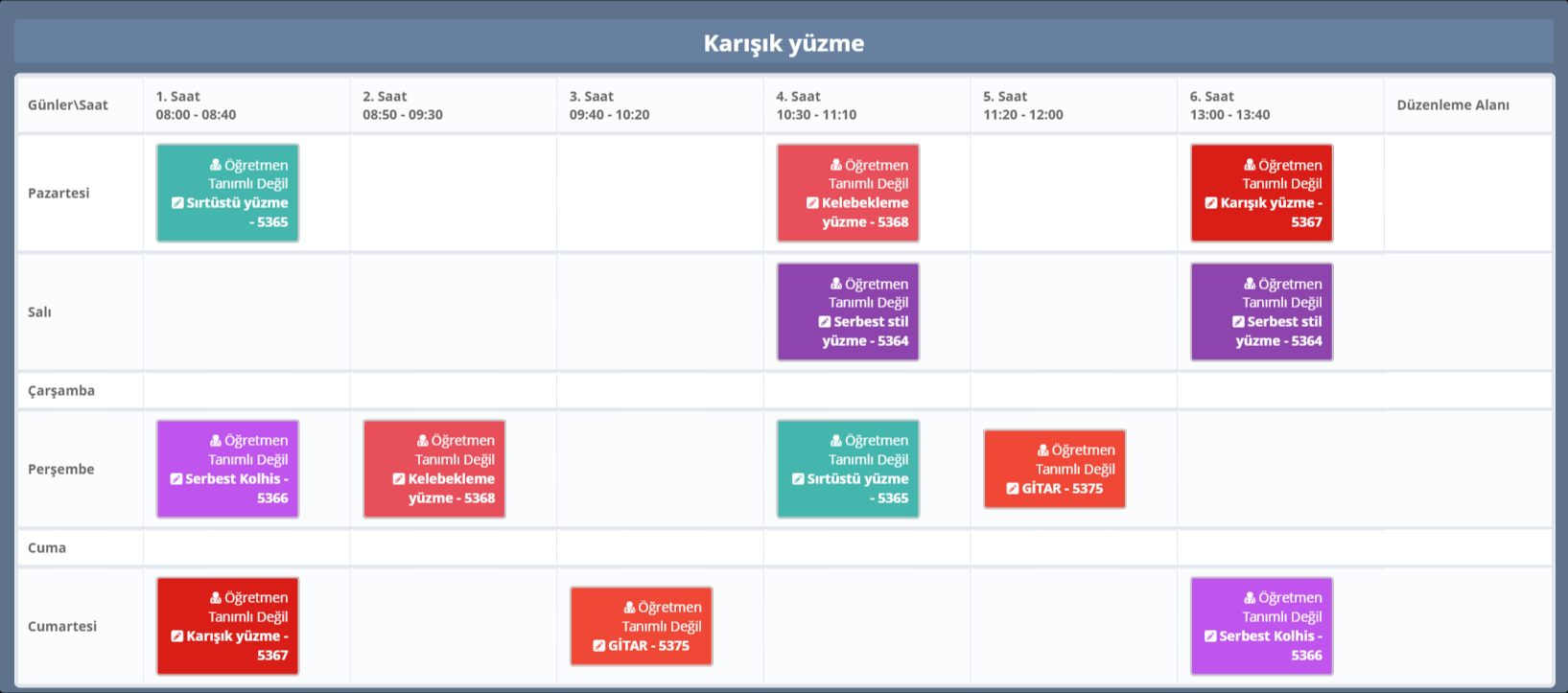The height and width of the screenshot is (693, 1568).
Task: Click empty Salı 1. Saat cell
Action: pos(246,312)
